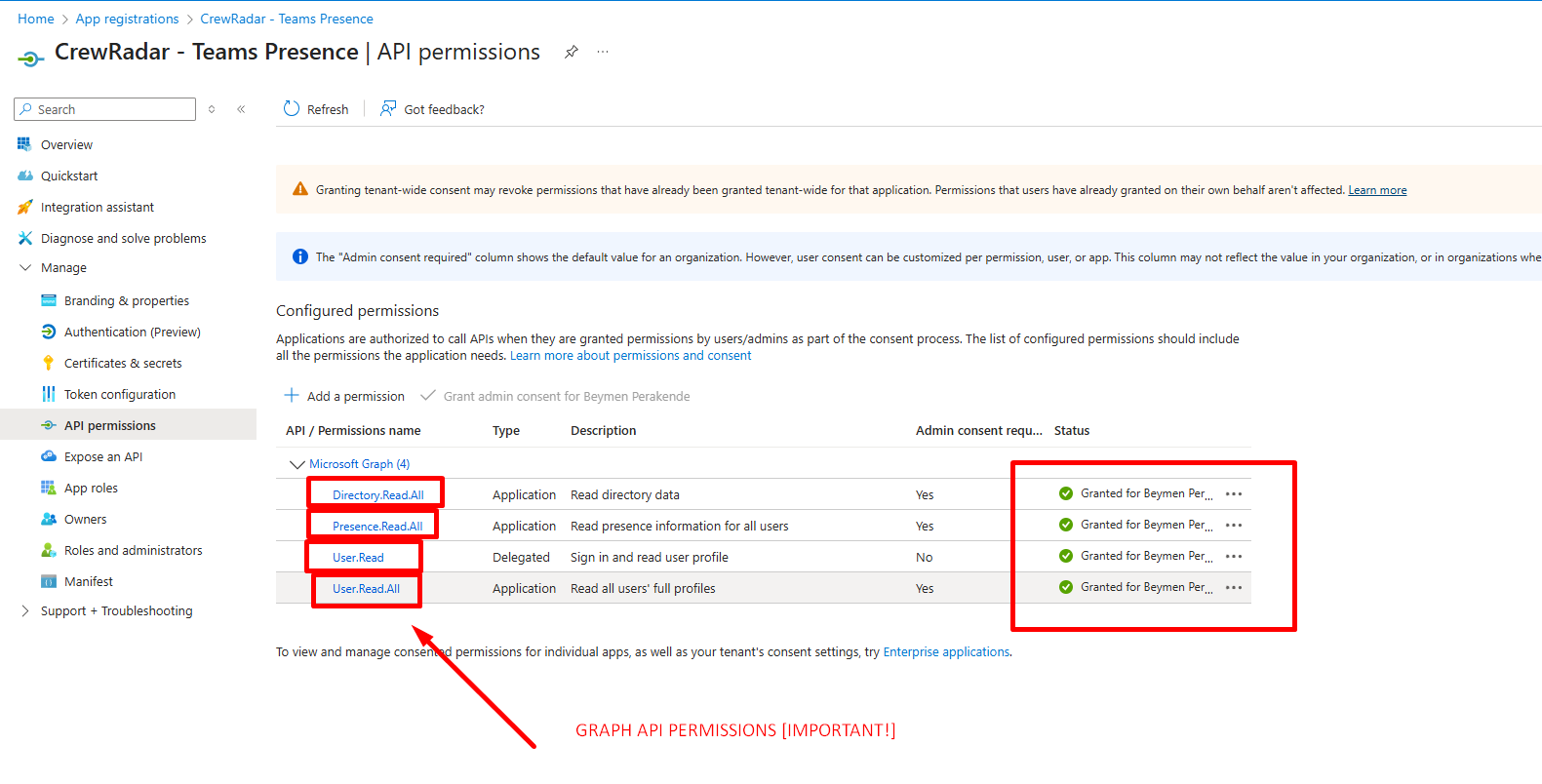Click the CrewRadar - Teams Presence breadcrumb
Screen dimensions: 1542x784
287,19
